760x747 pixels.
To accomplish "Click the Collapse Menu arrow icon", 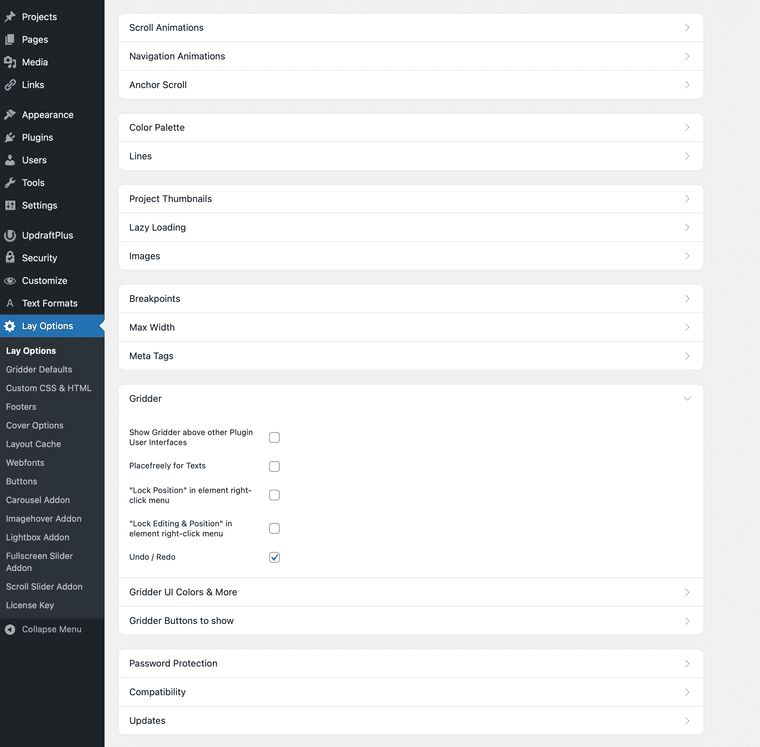I will coord(10,629).
